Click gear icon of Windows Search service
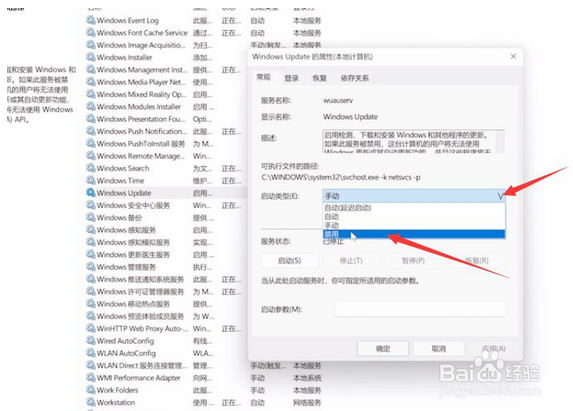The width and height of the screenshot is (573, 411). point(91,168)
